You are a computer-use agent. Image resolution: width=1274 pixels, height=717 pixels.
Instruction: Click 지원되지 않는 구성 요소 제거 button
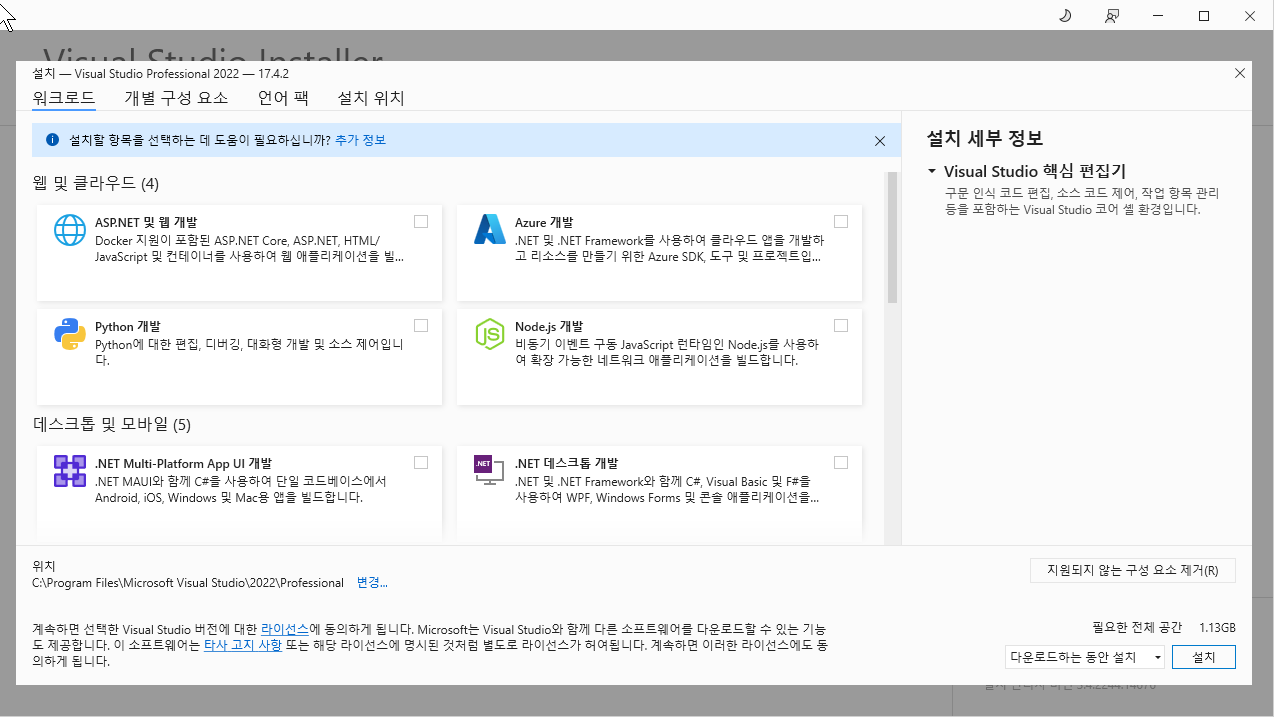pyautogui.click(x=1133, y=571)
